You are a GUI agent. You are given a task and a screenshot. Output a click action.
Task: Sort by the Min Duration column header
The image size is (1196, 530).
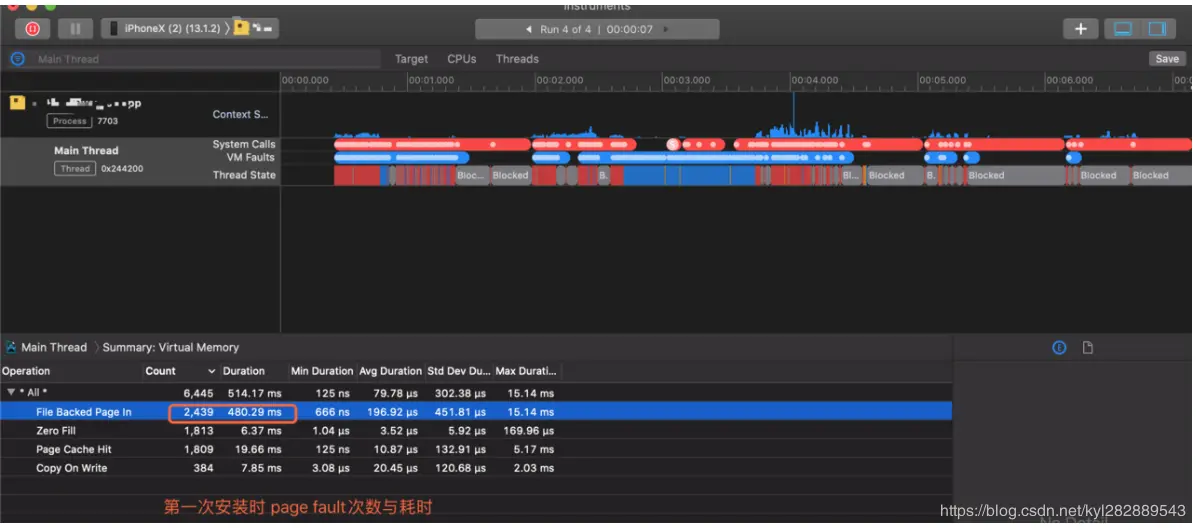pyautogui.click(x=321, y=371)
